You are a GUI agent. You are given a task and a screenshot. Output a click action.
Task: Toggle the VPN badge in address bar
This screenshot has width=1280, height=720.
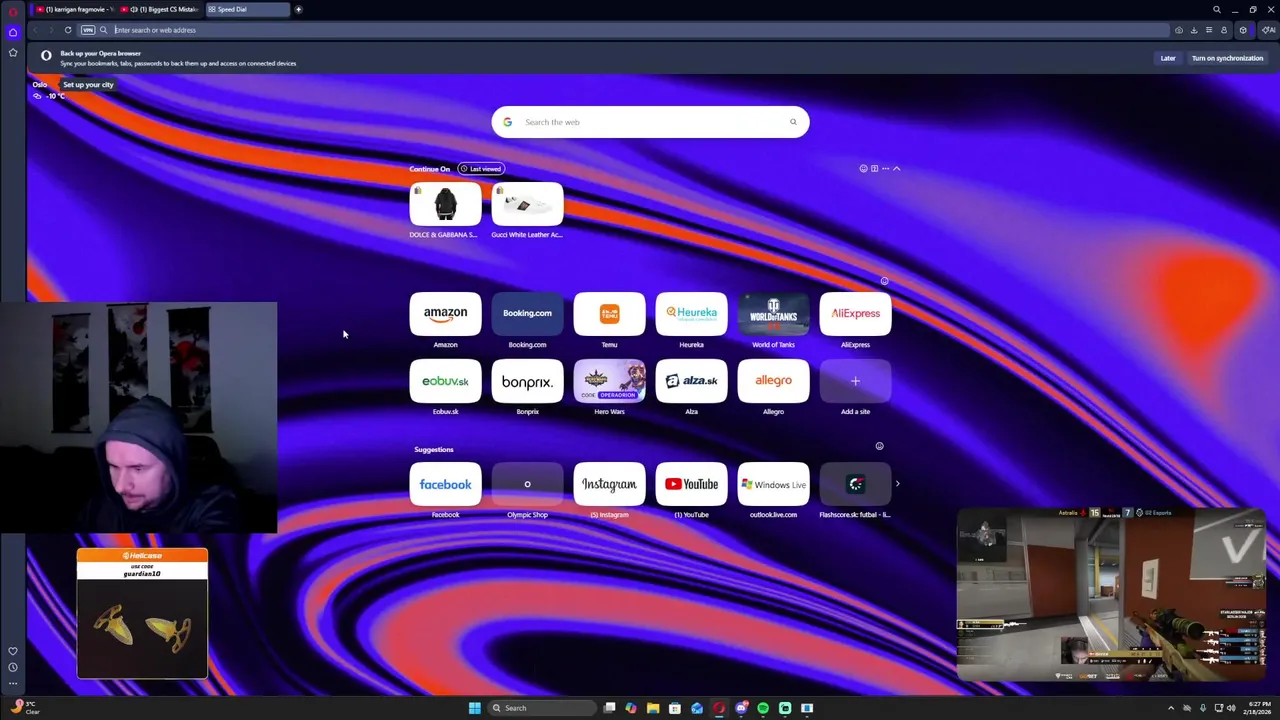pyautogui.click(x=88, y=30)
